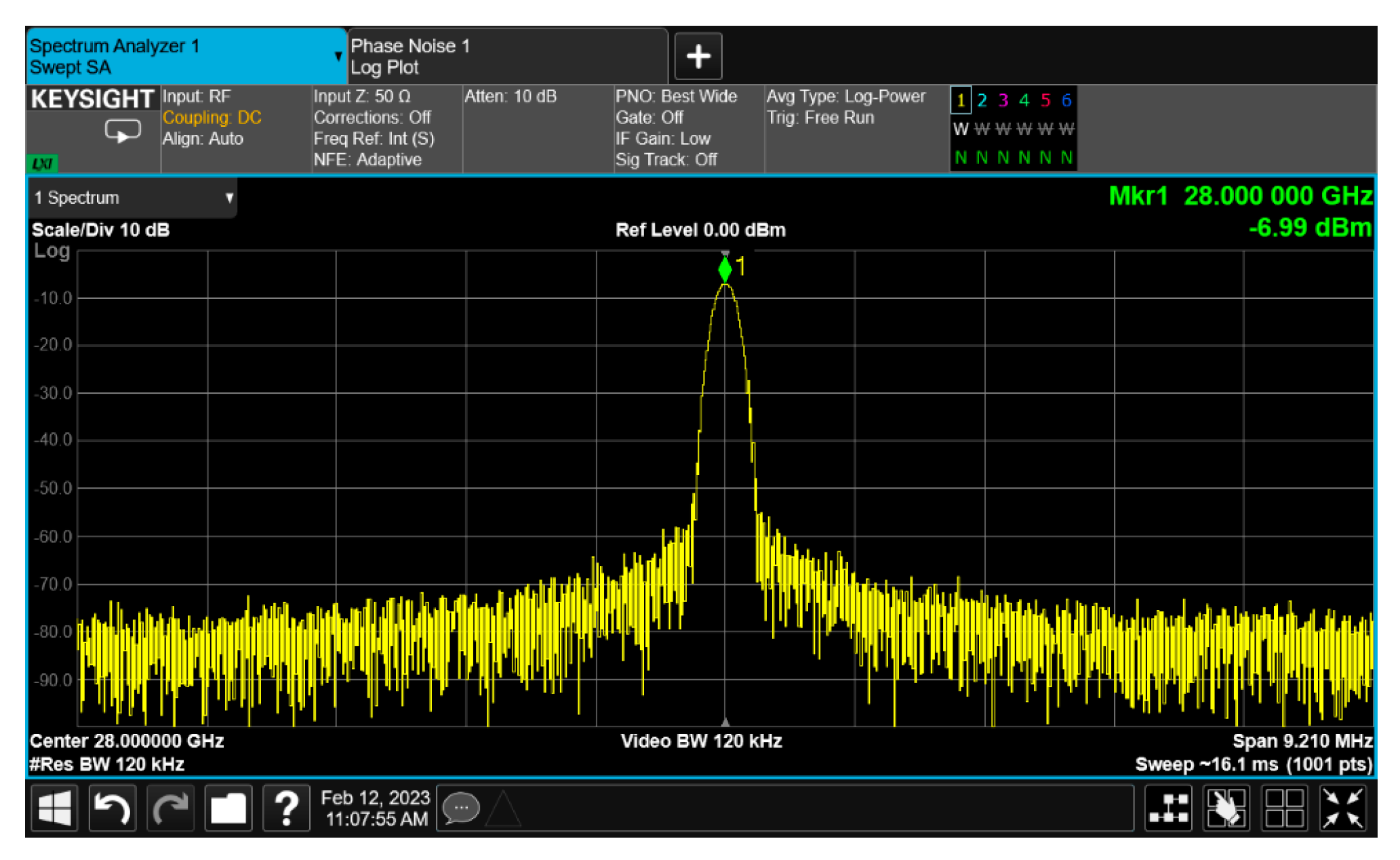Click the -6.99 dBm marker amplitude
The width and height of the screenshot is (1400, 860).
(1310, 228)
